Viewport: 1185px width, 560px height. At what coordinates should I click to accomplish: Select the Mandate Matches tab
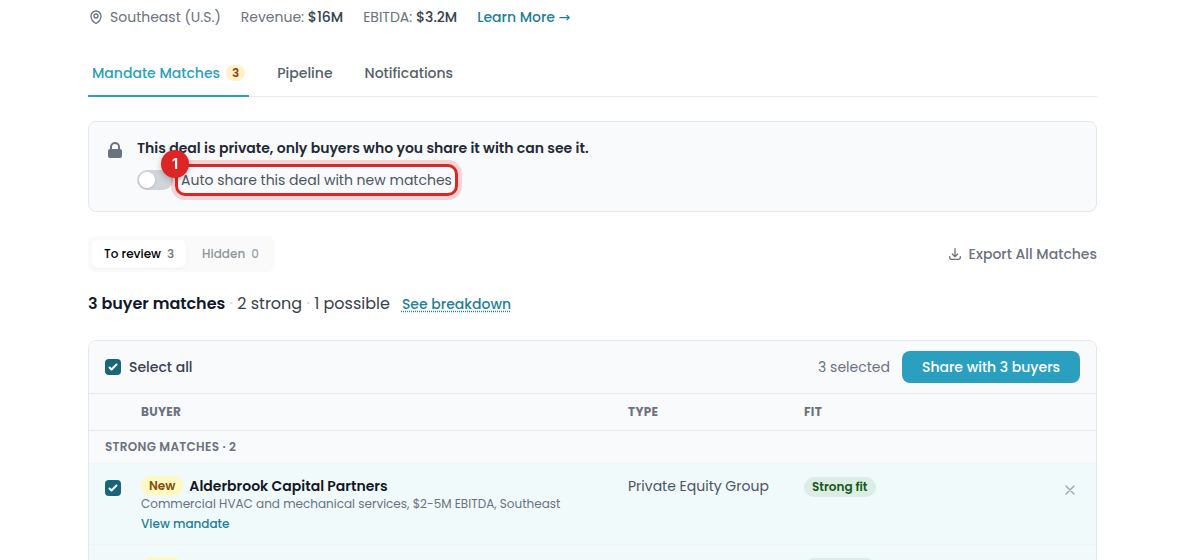[168, 73]
